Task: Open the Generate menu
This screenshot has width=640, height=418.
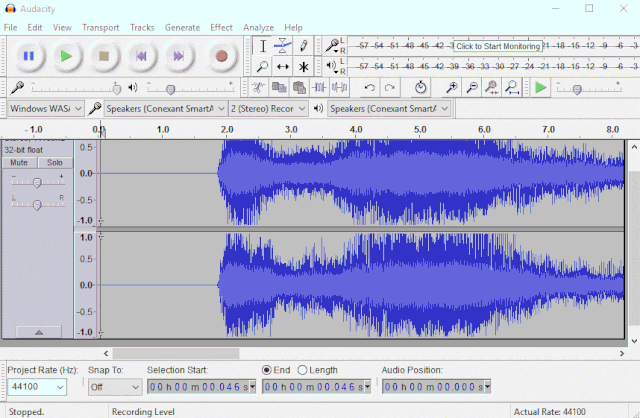Action: click(182, 27)
